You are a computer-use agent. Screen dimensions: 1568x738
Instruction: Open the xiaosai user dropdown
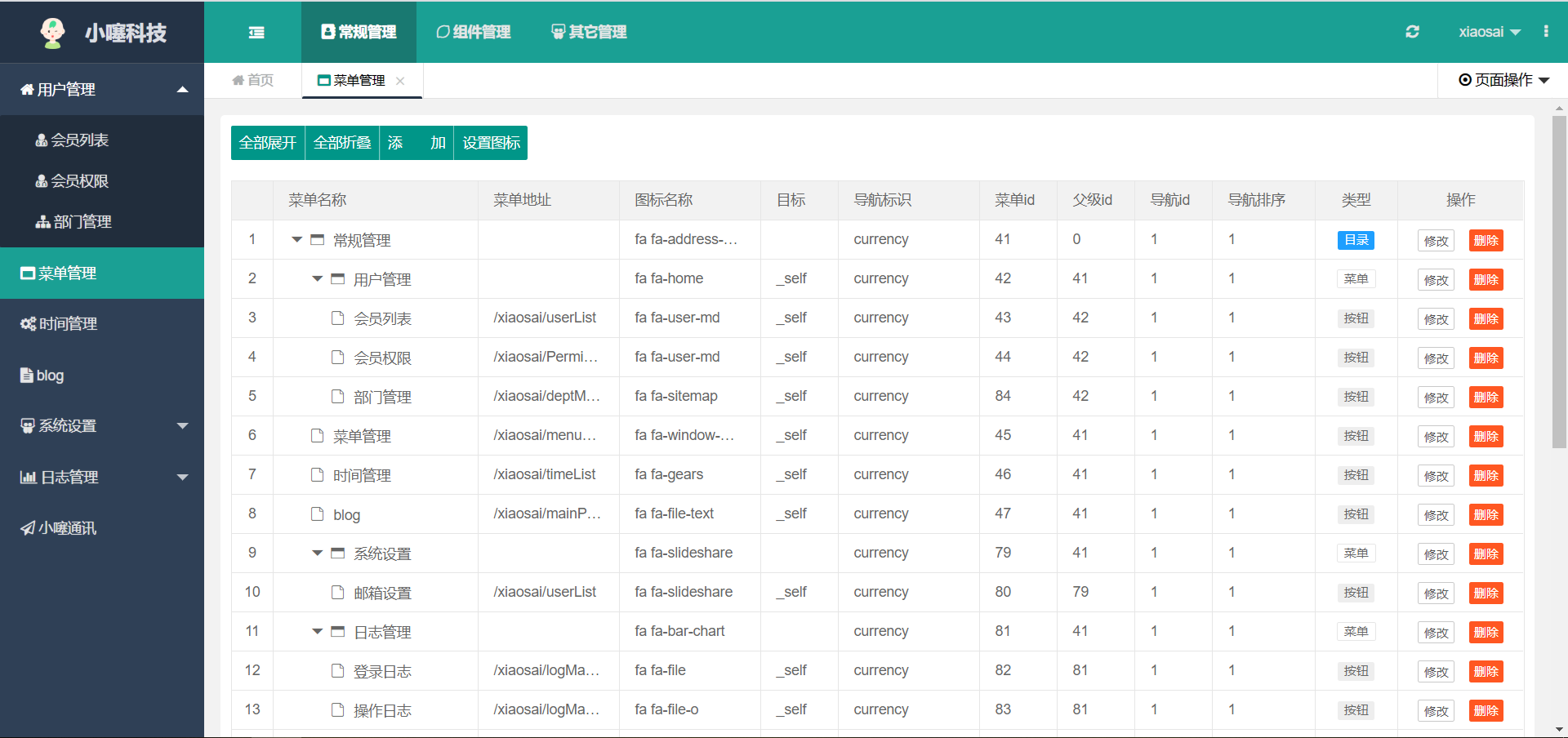pyautogui.click(x=1488, y=32)
